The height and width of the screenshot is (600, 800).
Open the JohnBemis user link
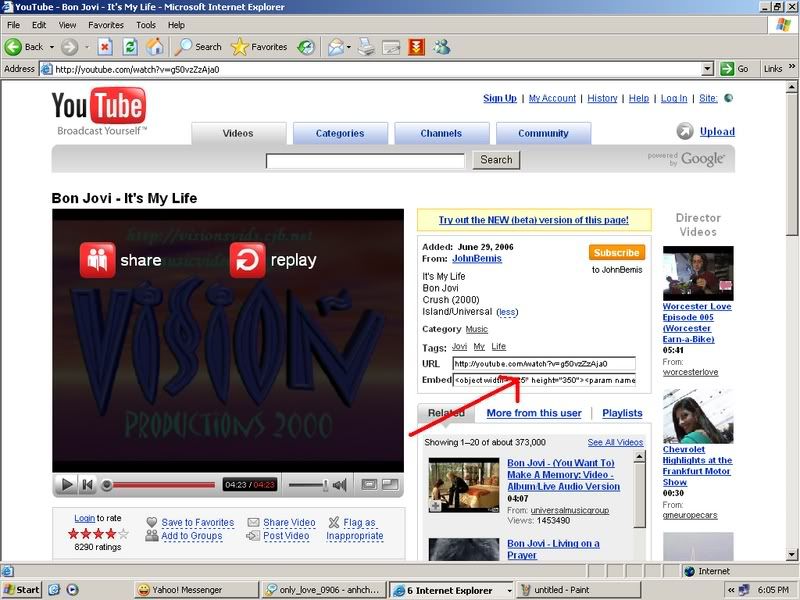477,259
